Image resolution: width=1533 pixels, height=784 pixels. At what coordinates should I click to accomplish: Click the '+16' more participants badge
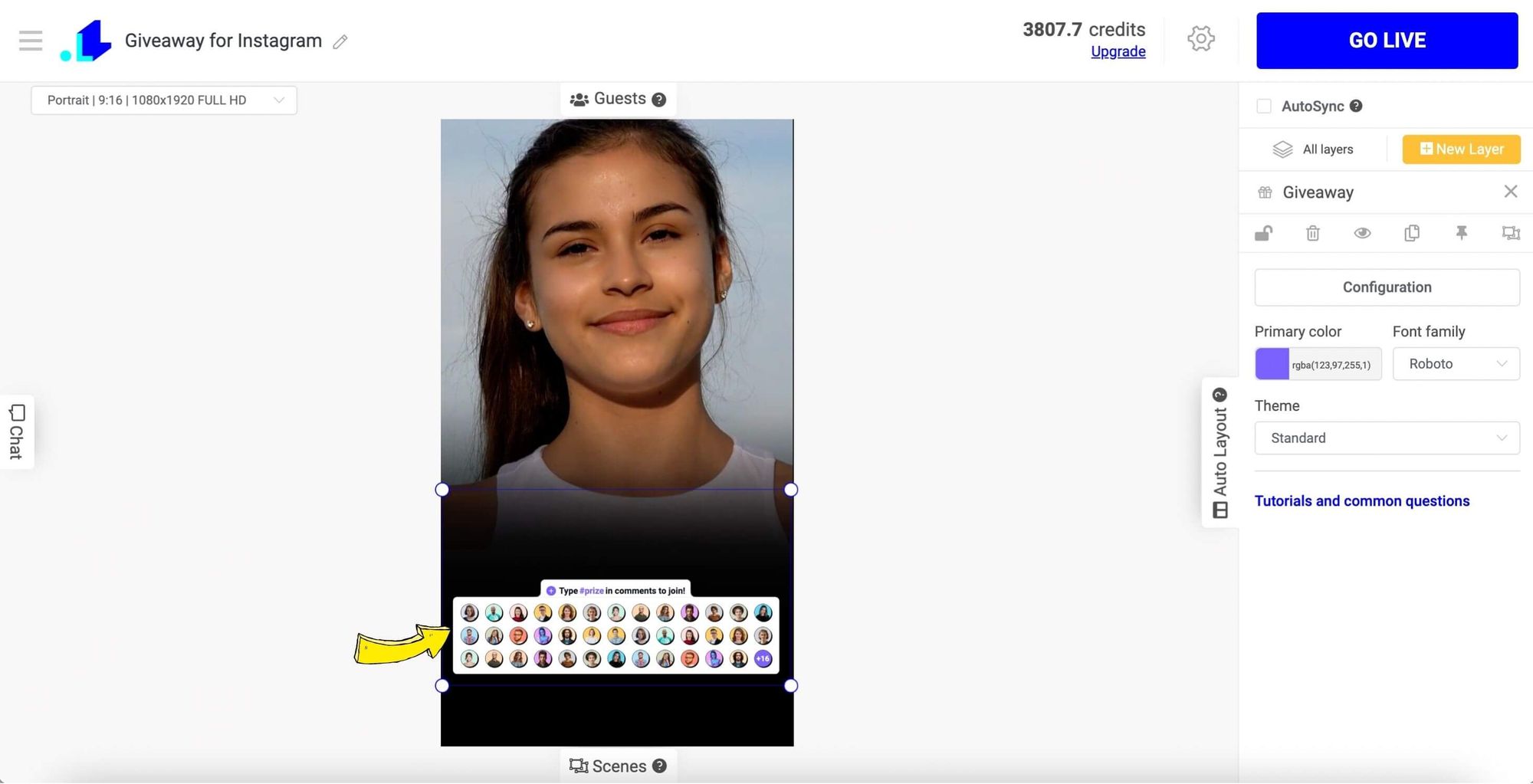(x=763, y=659)
